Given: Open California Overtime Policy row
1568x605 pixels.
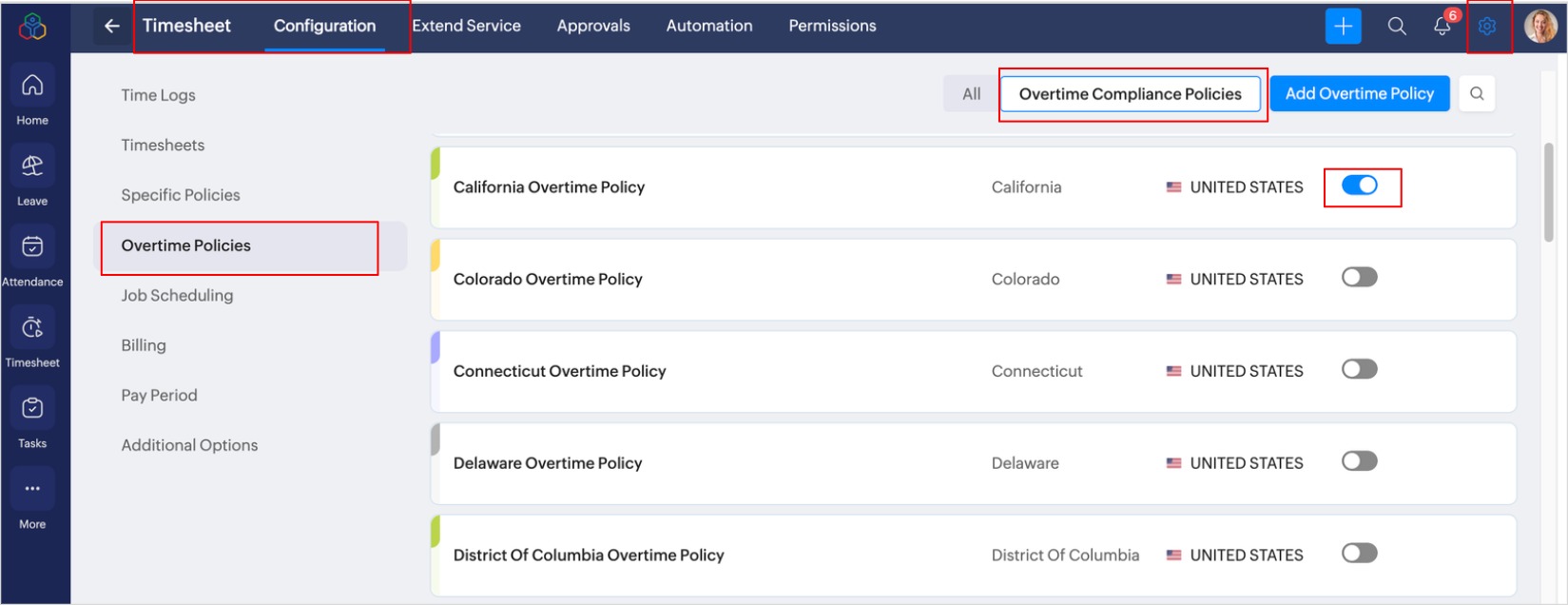Looking at the screenshot, I should [974, 187].
